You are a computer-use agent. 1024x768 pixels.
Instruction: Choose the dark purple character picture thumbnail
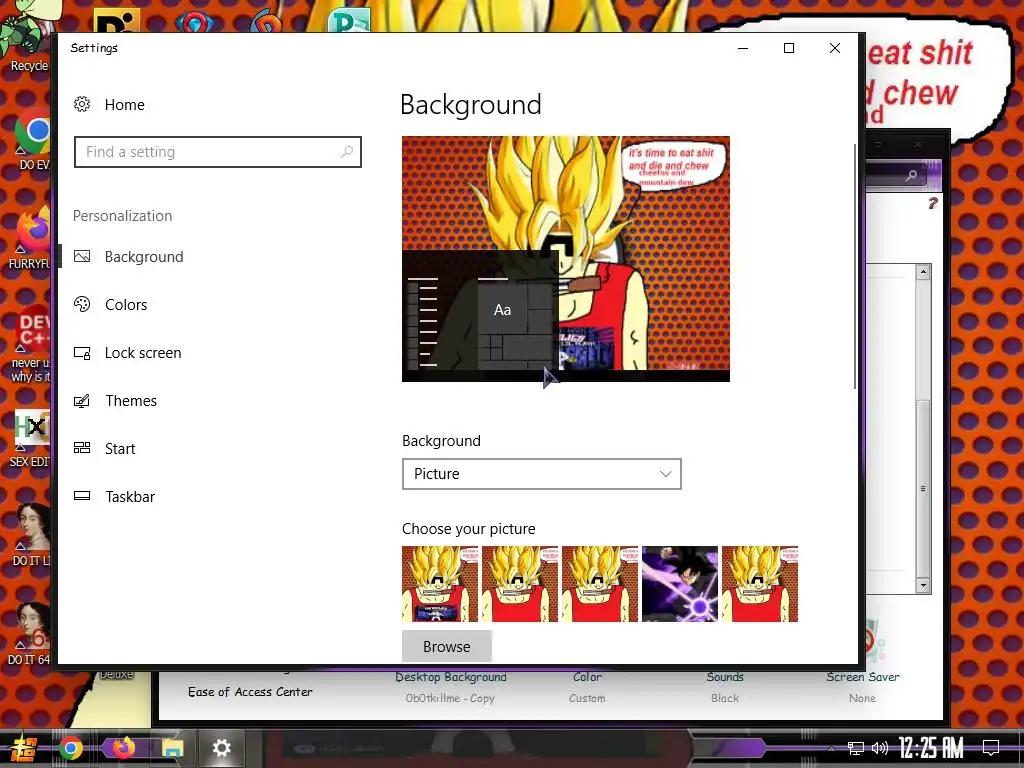pos(680,584)
